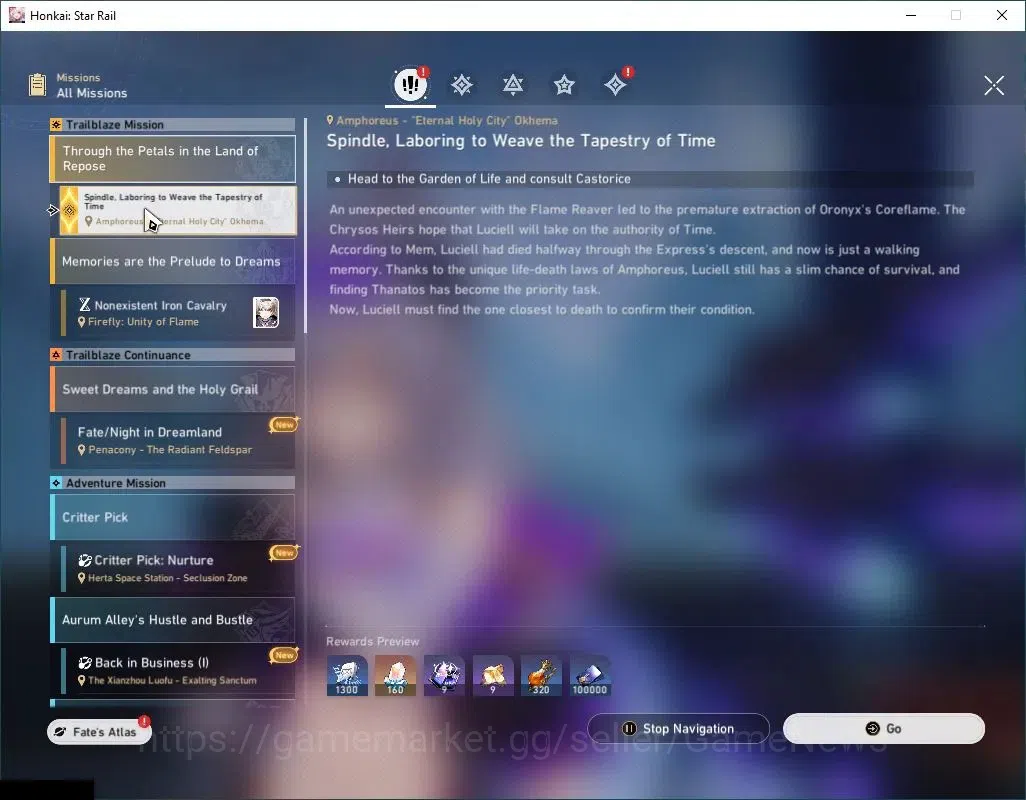1026x800 pixels.
Task: Click the 100000 credits reward icon
Action: pos(590,675)
